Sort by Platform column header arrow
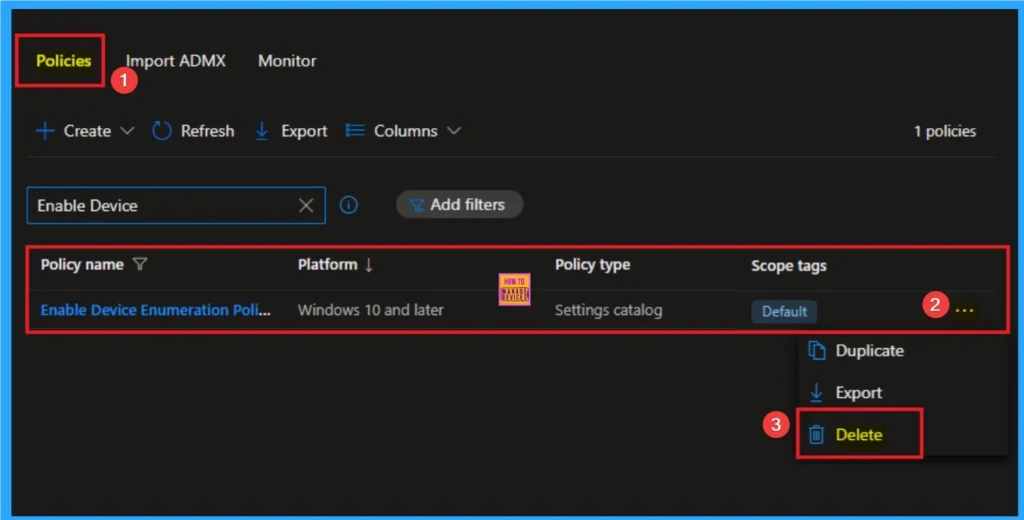The image size is (1024, 520). [369, 265]
